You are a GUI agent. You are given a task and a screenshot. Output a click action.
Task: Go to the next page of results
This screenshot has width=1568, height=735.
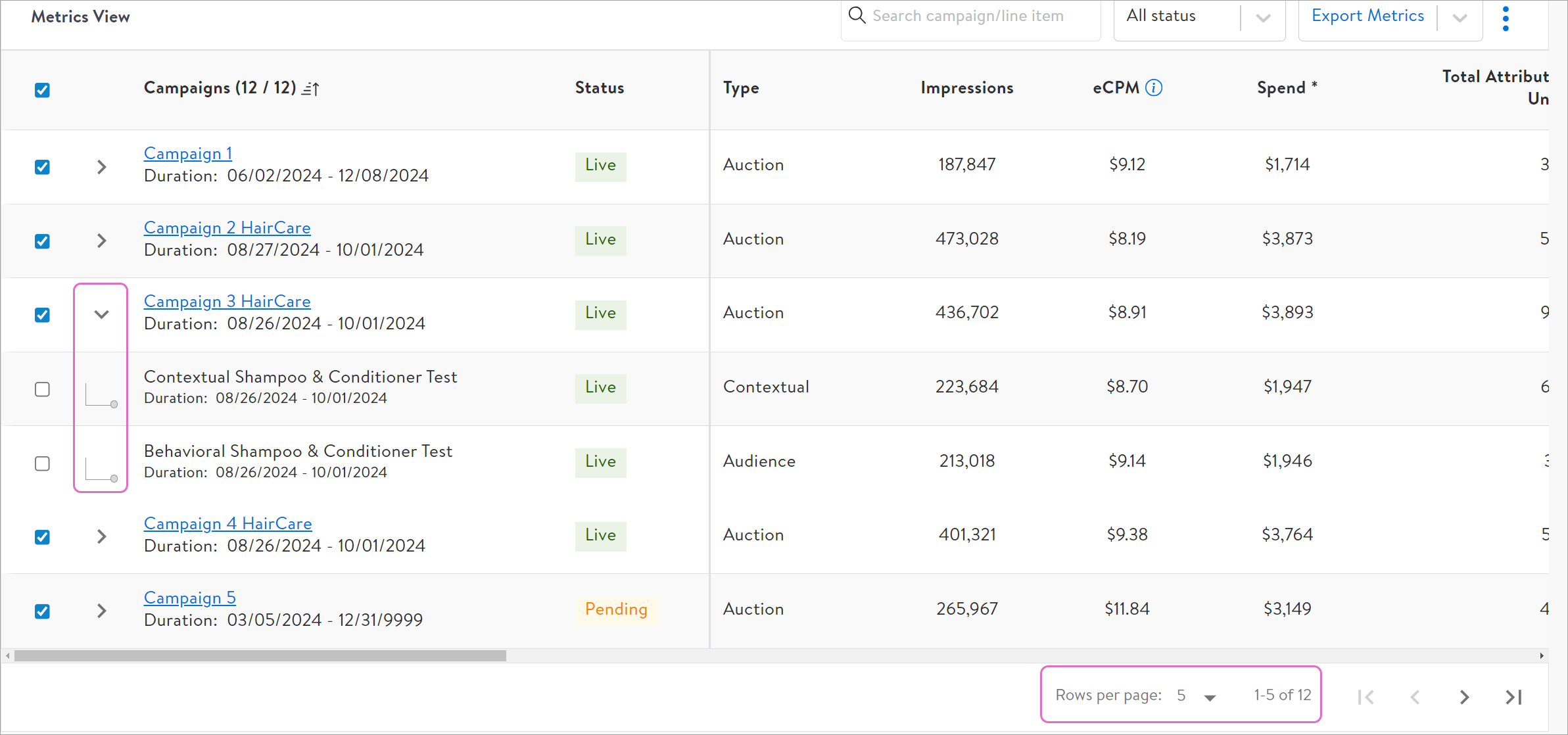[1464, 697]
